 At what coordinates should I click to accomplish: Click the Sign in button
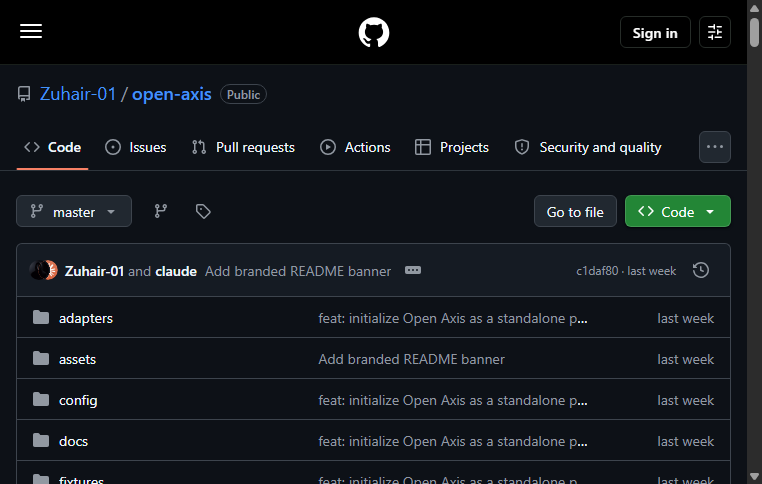(655, 32)
